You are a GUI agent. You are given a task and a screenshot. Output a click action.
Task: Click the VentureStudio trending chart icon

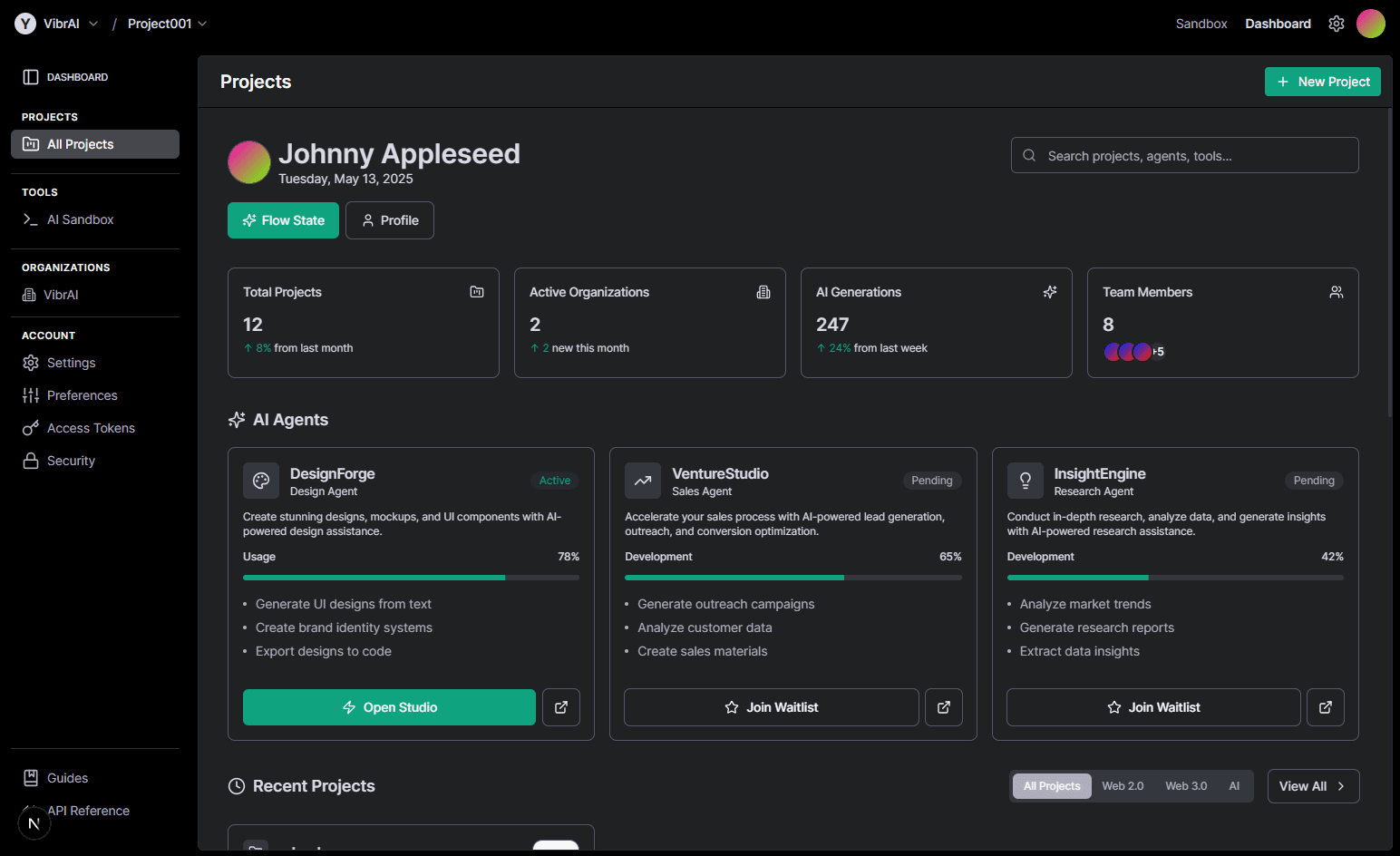643,481
